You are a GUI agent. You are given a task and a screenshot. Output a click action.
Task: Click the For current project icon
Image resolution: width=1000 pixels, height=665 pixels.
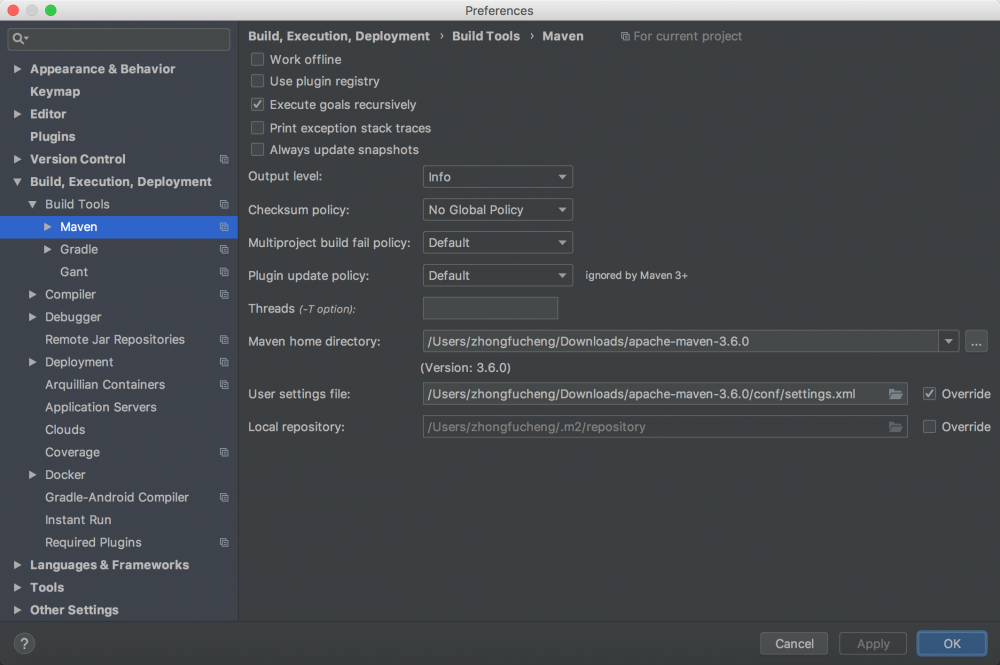point(625,36)
